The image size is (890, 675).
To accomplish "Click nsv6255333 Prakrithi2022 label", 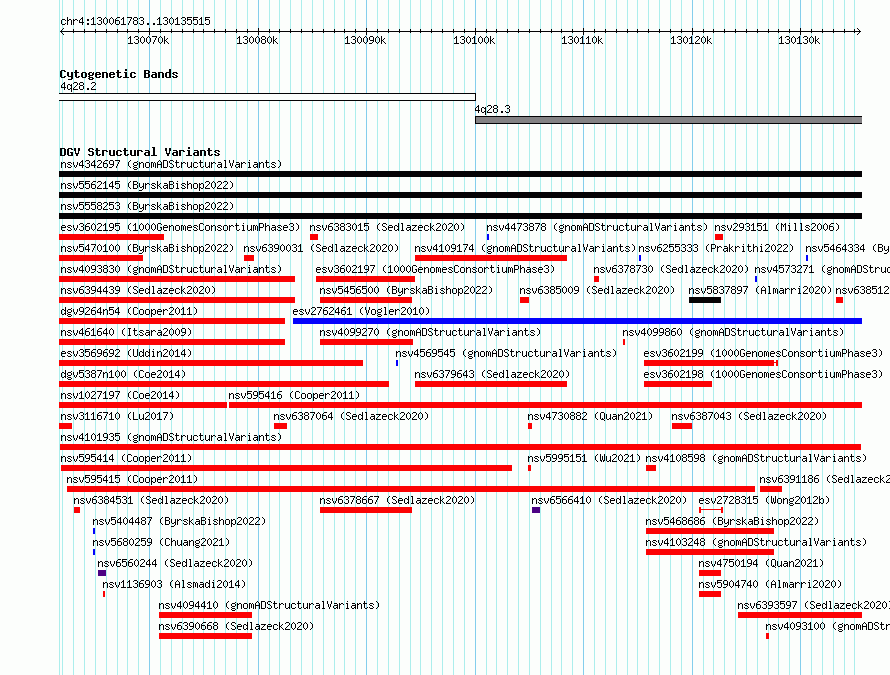I will (716, 249).
